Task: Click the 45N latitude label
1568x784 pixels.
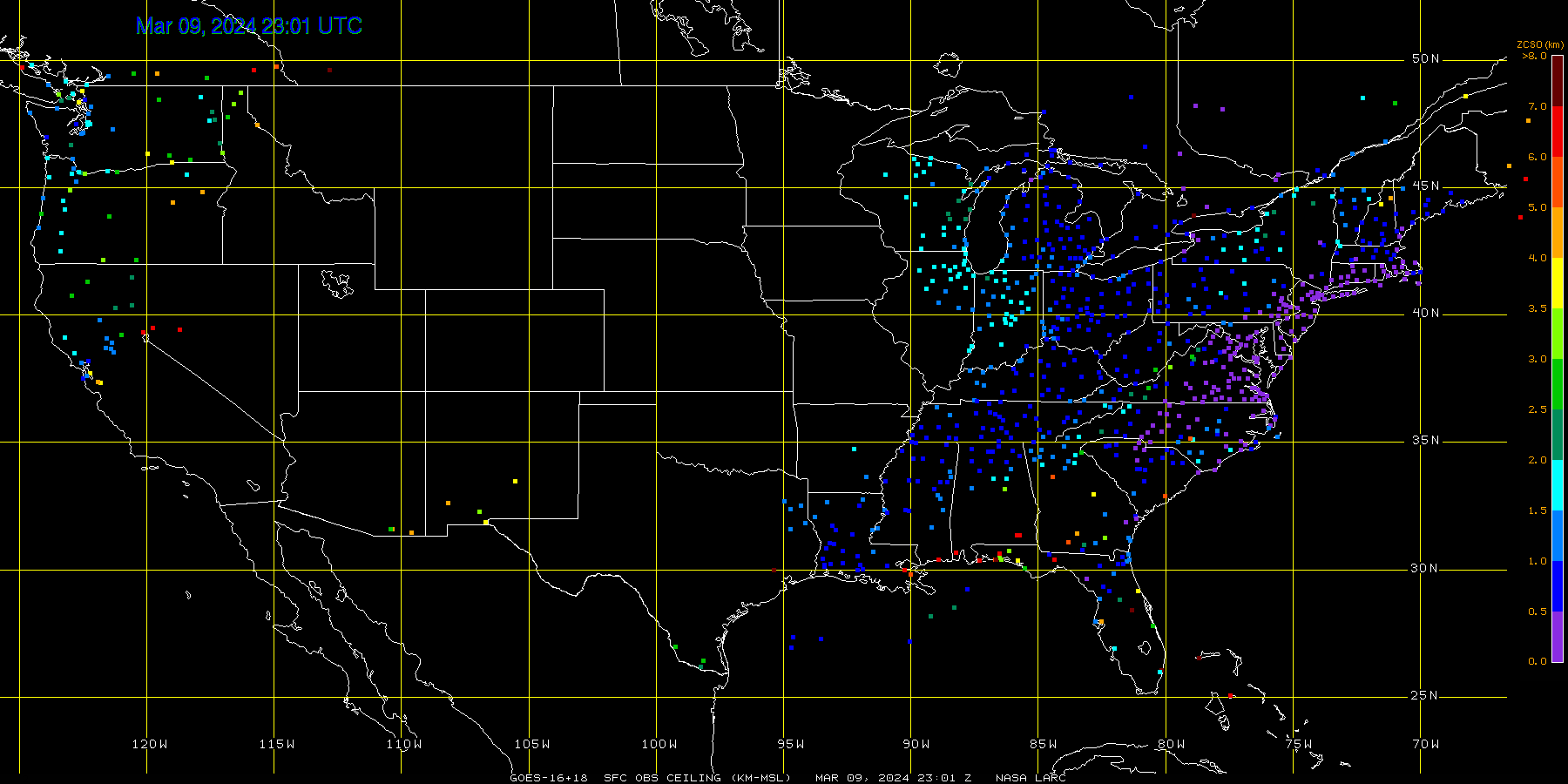Action: pyautogui.click(x=1426, y=186)
